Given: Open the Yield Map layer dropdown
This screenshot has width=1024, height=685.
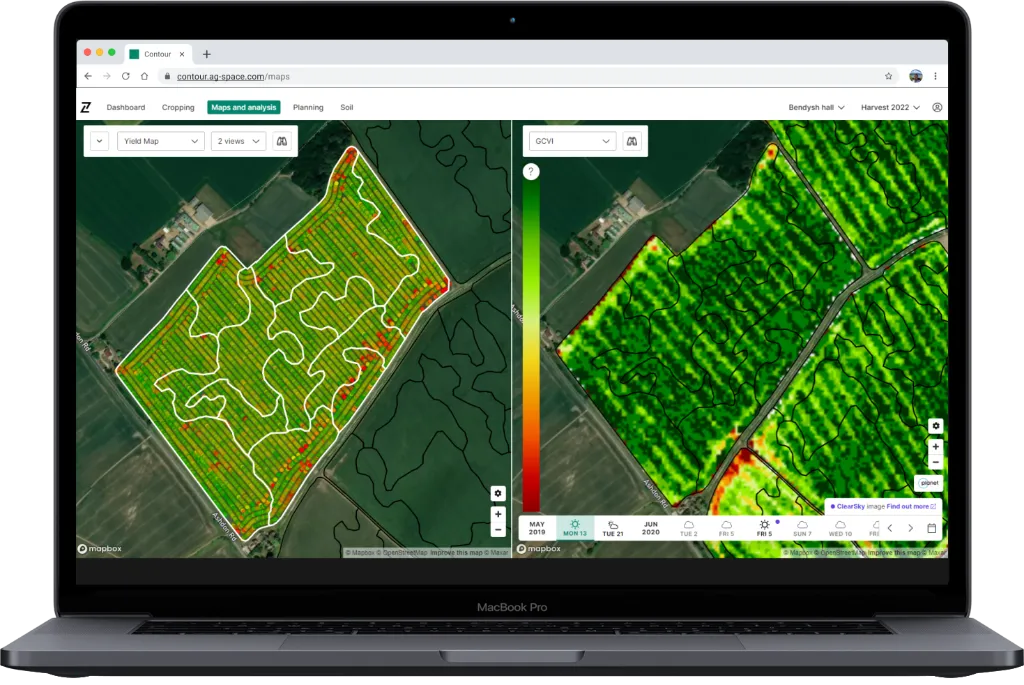Looking at the screenshot, I should 161,141.
